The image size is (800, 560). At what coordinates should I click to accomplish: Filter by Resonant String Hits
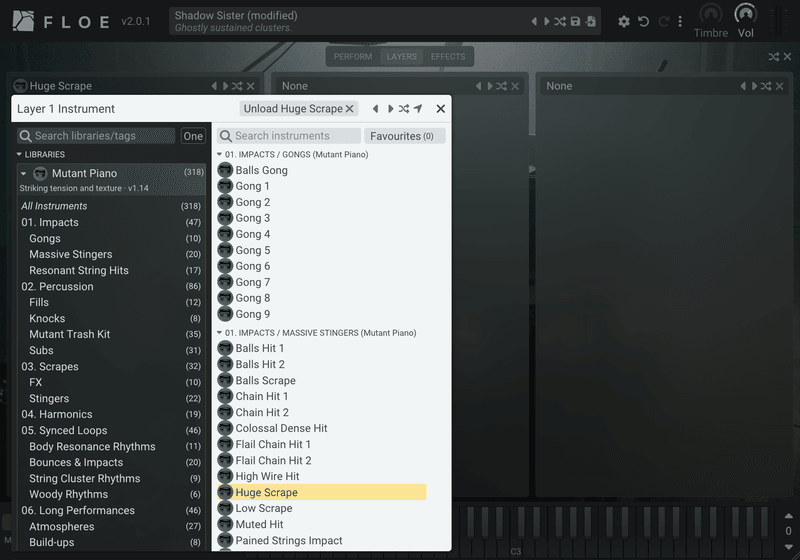click(x=111, y=270)
